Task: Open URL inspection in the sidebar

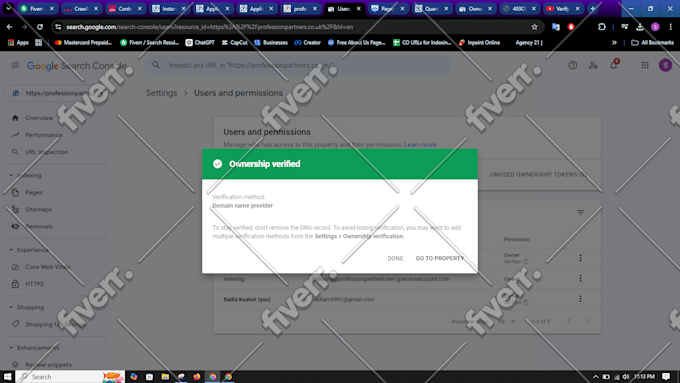Action: point(46,152)
